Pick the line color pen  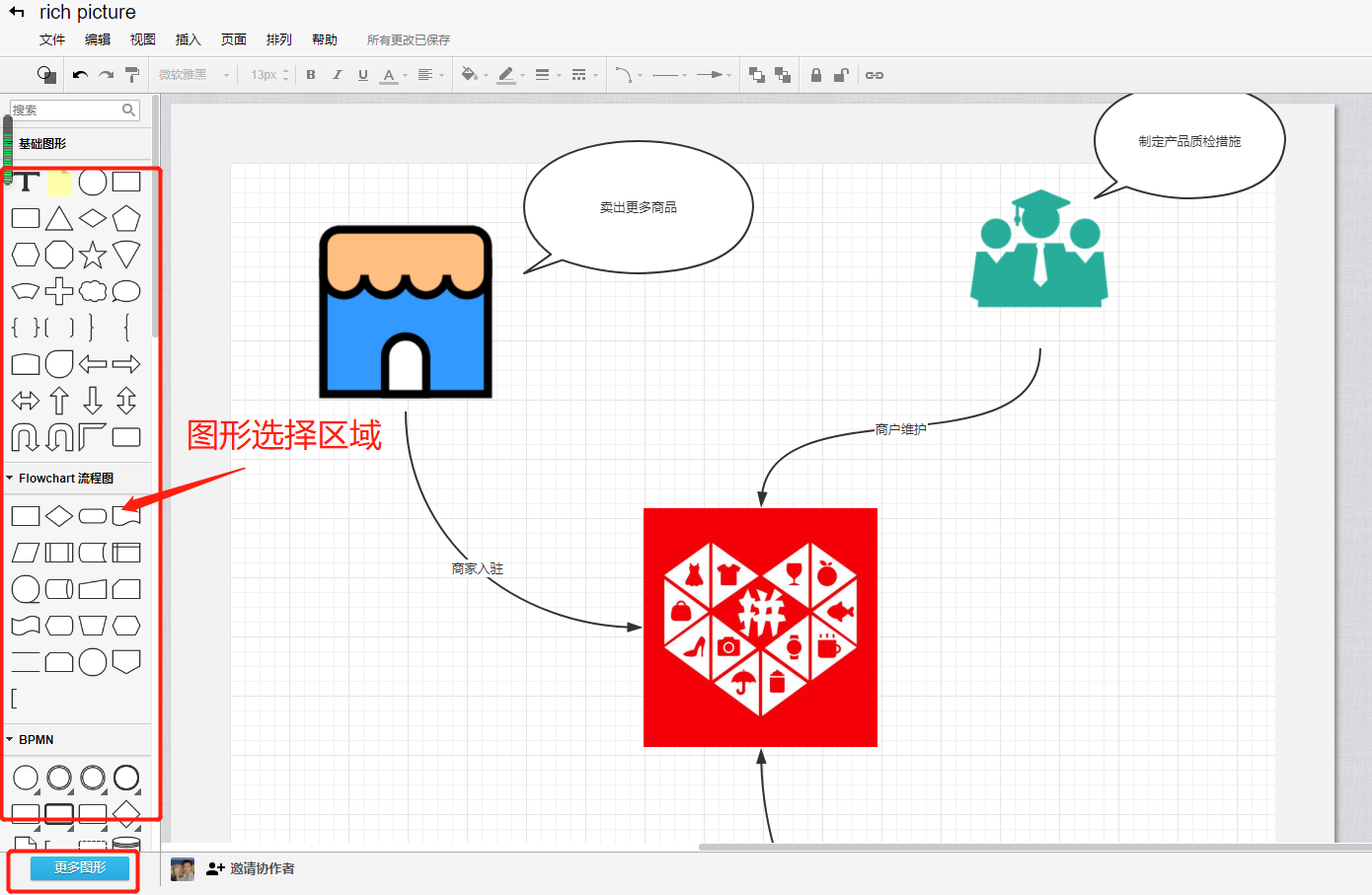(506, 75)
